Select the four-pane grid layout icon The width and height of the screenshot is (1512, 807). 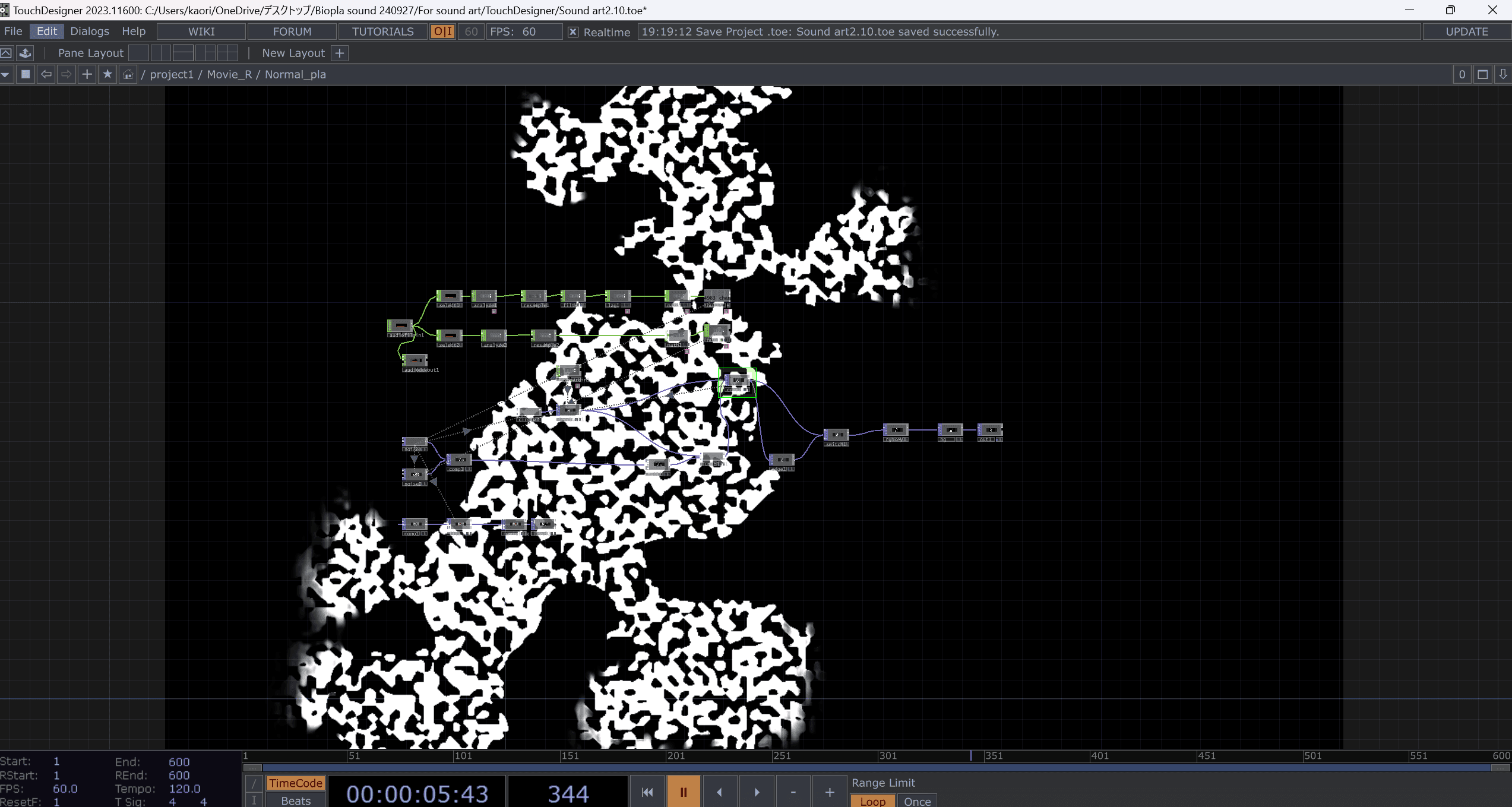(227, 53)
